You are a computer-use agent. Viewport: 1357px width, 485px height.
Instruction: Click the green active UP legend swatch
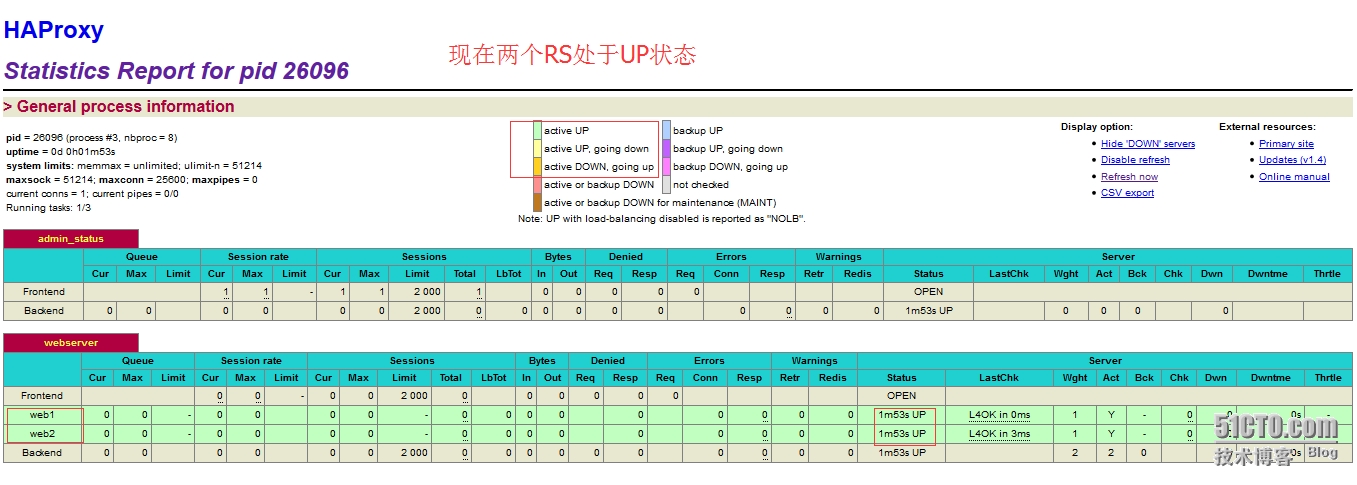[x=537, y=130]
